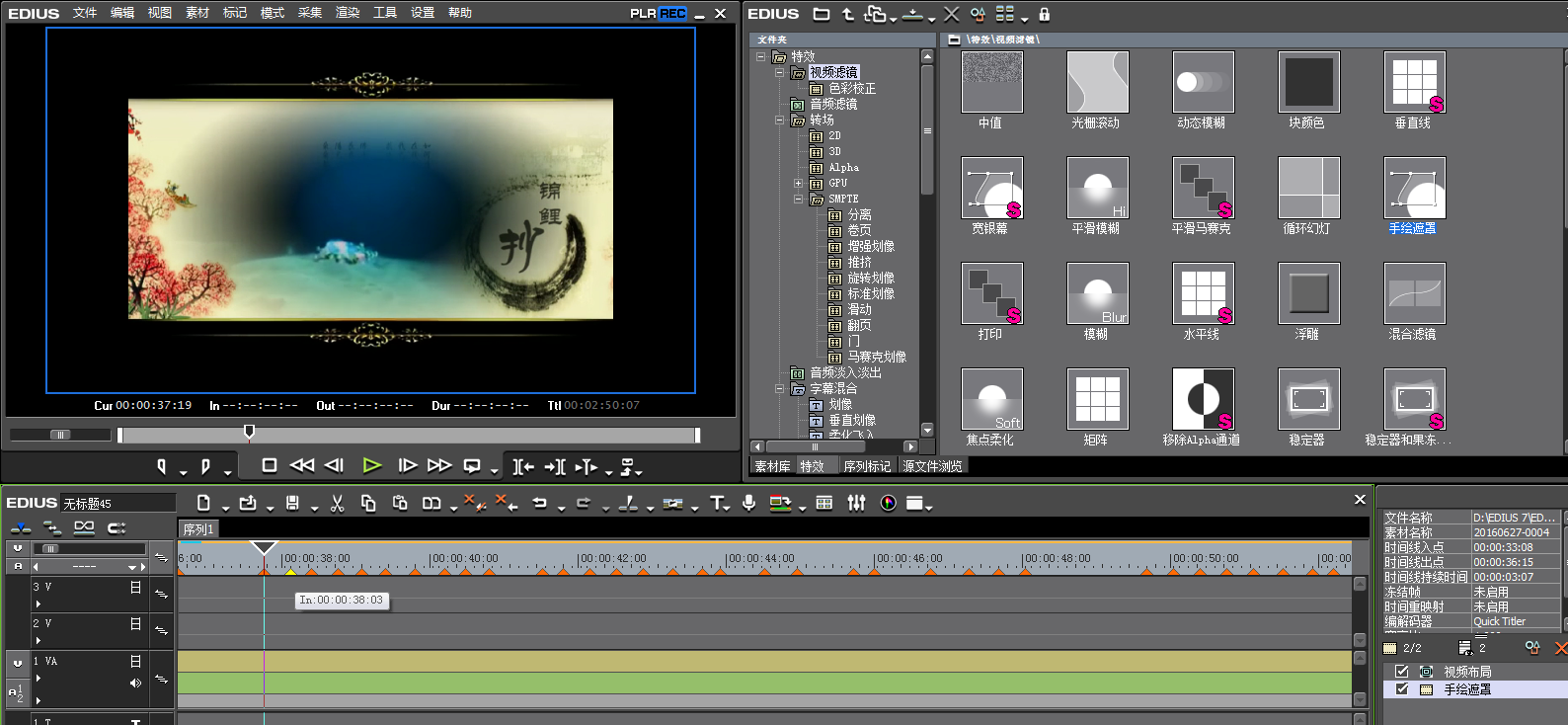1568x725 pixels.
Task: Expand the GPU transitions folder
Action: point(798,183)
